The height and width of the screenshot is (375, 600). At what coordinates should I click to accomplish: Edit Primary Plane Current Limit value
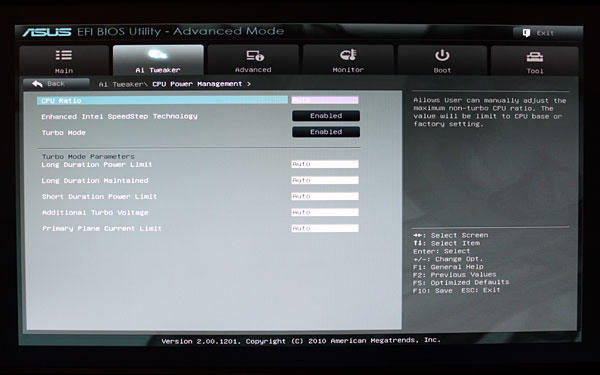(325, 228)
